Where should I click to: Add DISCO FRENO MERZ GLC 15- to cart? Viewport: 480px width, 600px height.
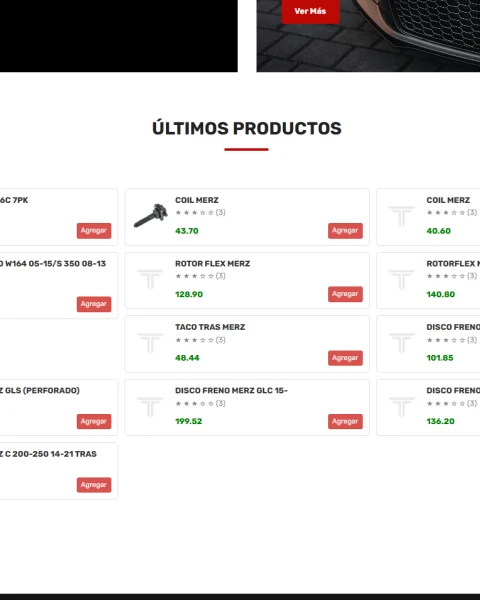tap(345, 421)
